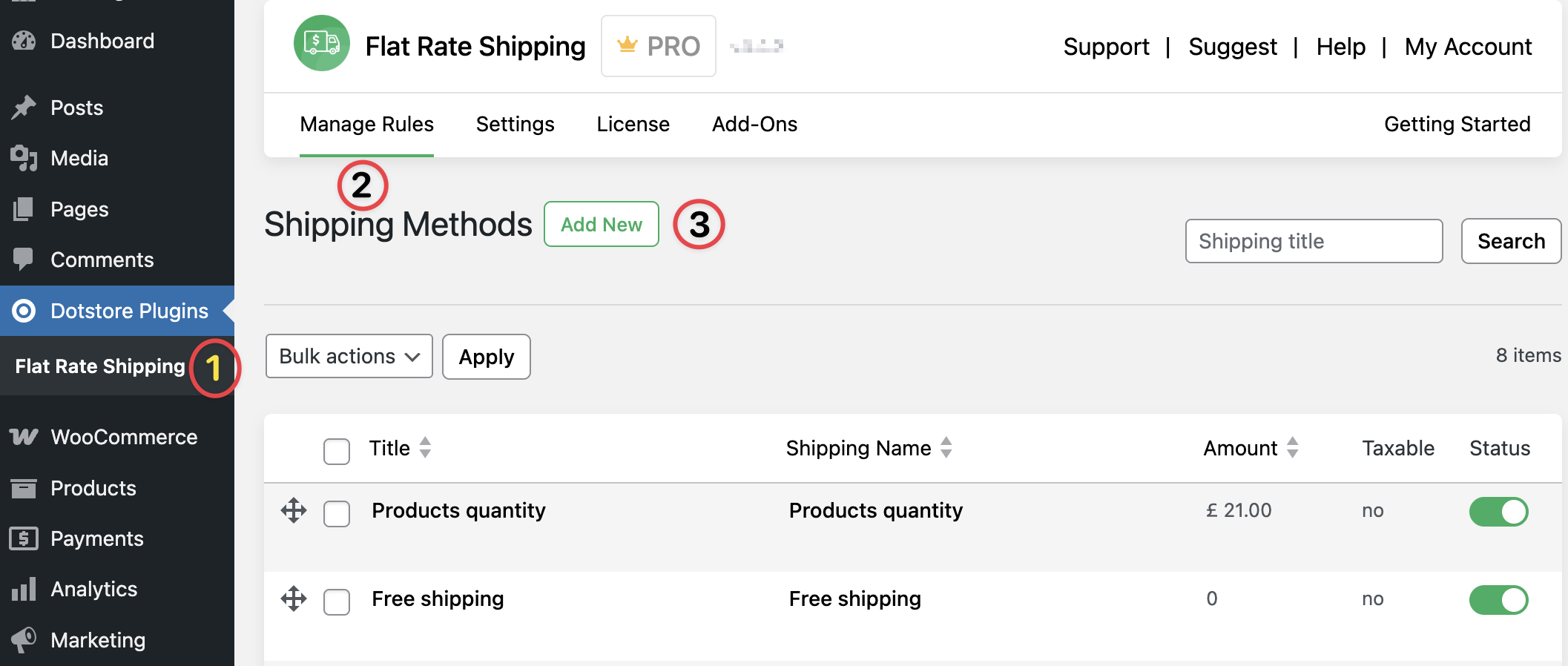The width and height of the screenshot is (1568, 666).
Task: Open WooCommerce via its Woo icon
Action: 24,437
